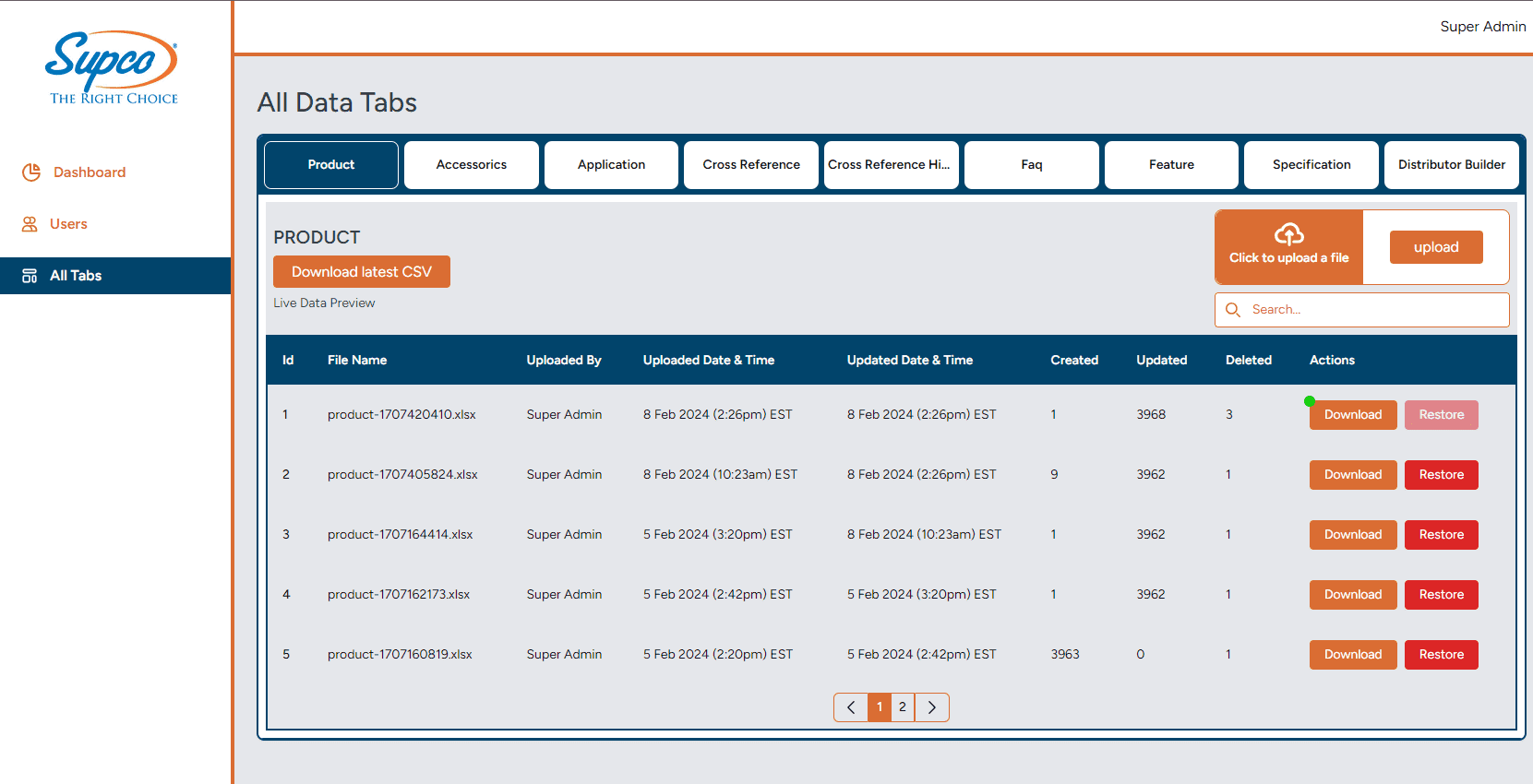Click the Live Data Preview text
The width and height of the screenshot is (1533, 784).
click(324, 303)
